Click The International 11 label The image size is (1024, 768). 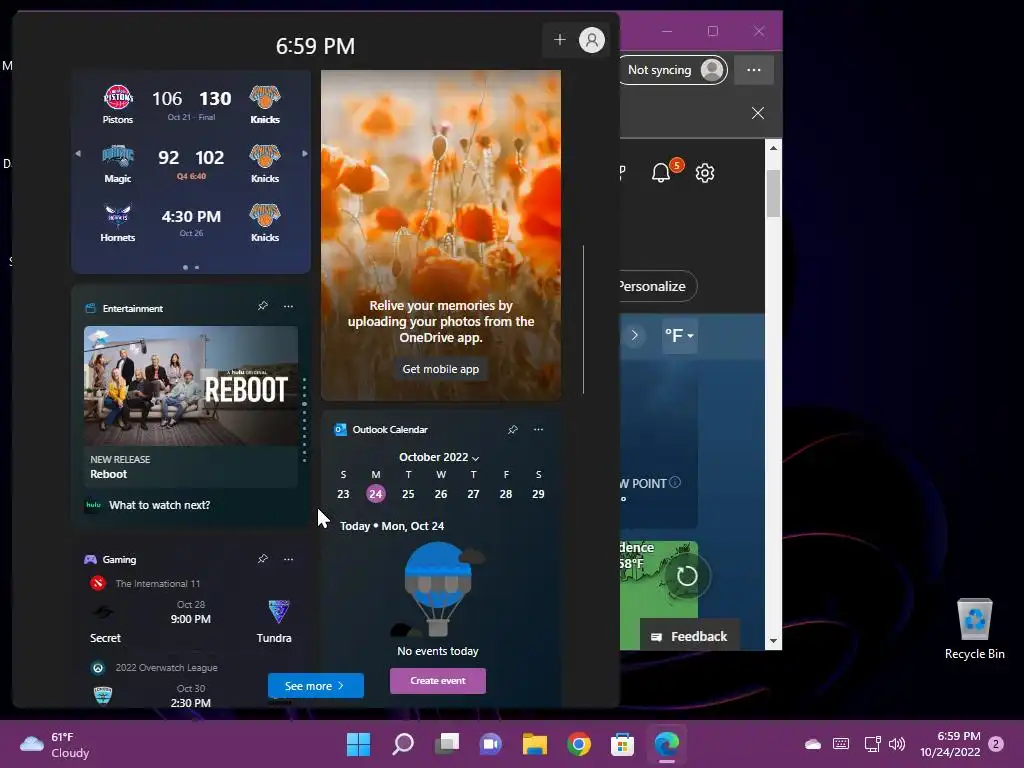(157, 583)
